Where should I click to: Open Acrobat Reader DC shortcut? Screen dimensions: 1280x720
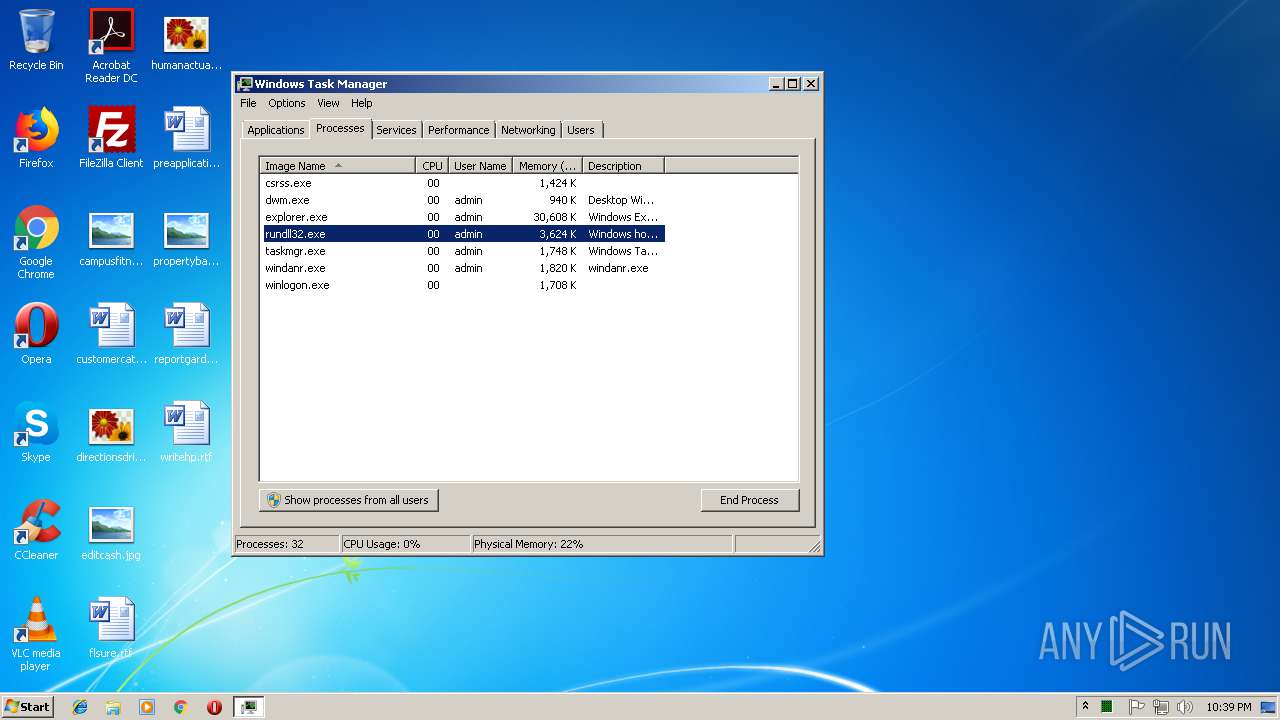(111, 46)
